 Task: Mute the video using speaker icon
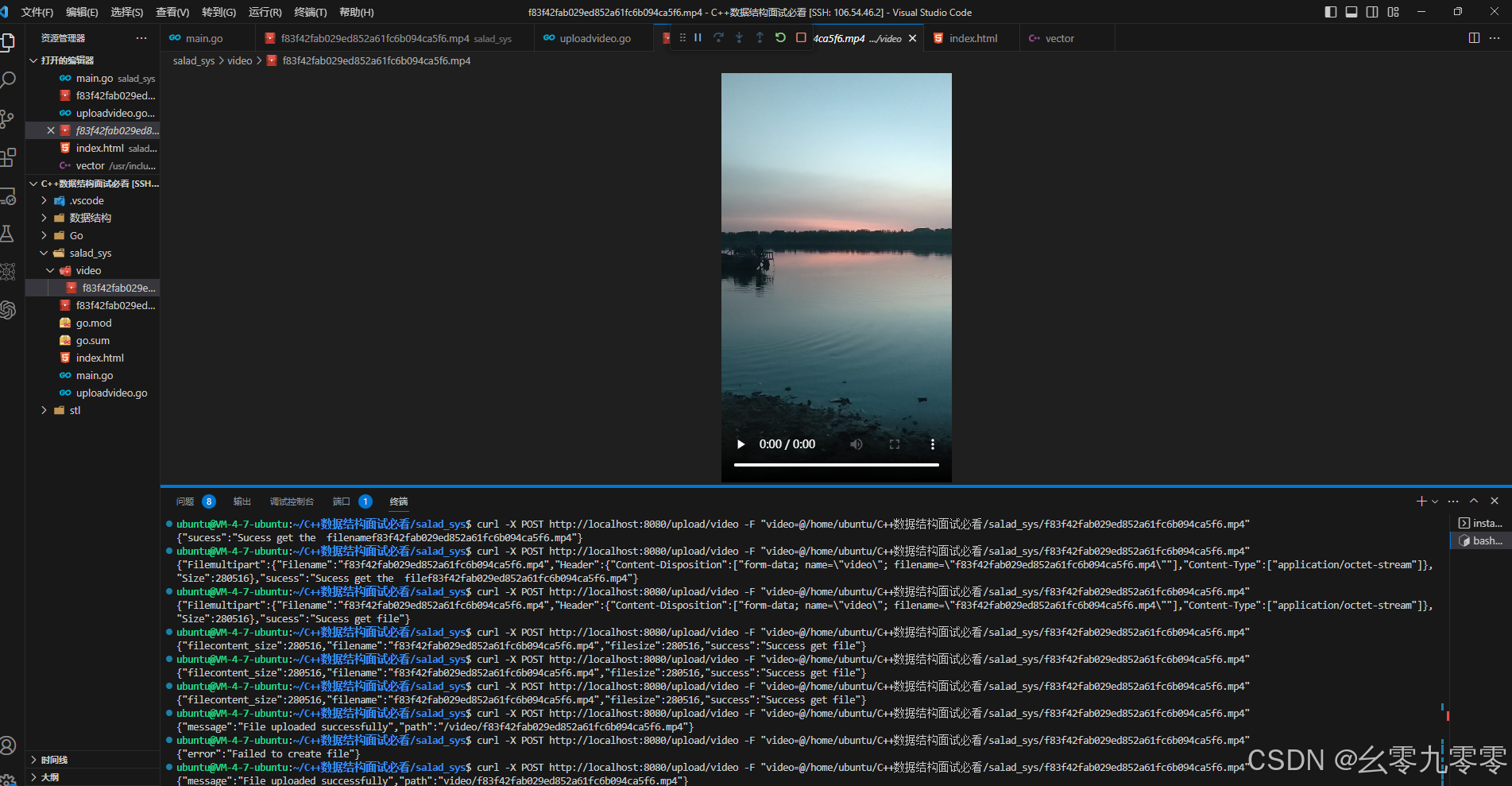pos(856,444)
